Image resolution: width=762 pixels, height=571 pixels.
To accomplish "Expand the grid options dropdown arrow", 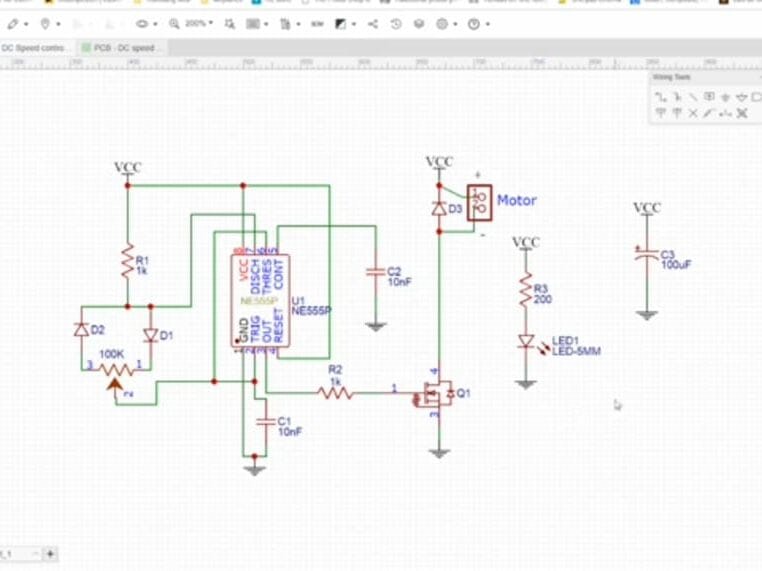I will (x=266, y=24).
